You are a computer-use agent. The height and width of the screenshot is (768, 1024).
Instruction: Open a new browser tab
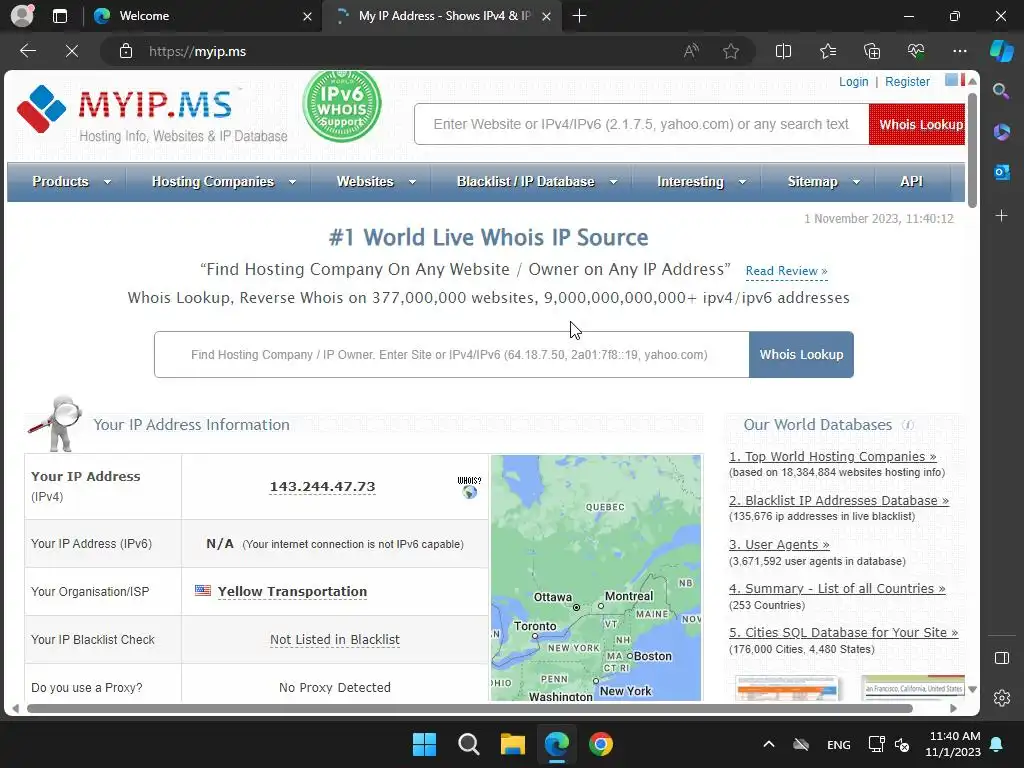coord(579,16)
